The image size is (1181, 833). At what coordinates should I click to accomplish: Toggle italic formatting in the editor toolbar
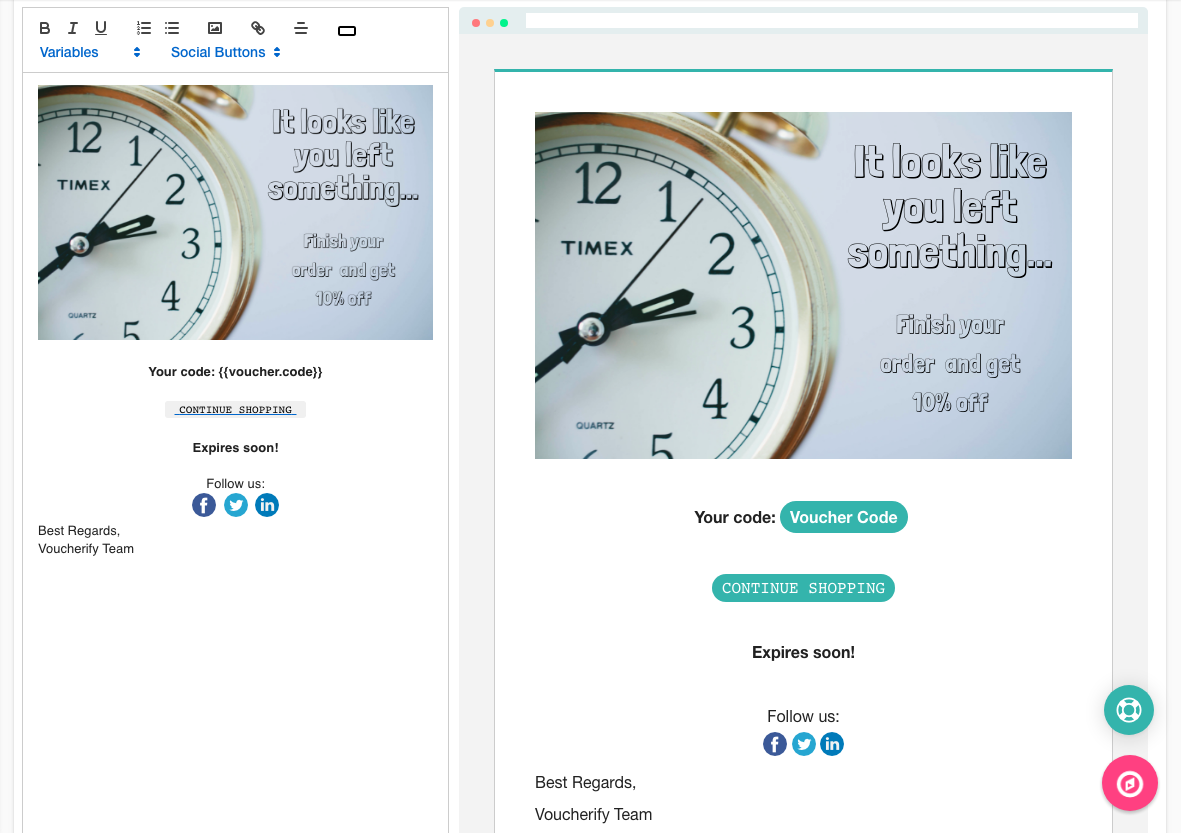click(x=72, y=28)
